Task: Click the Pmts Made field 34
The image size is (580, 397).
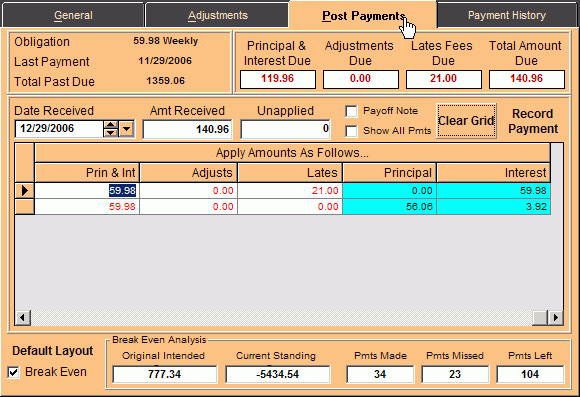Action: coord(380,374)
